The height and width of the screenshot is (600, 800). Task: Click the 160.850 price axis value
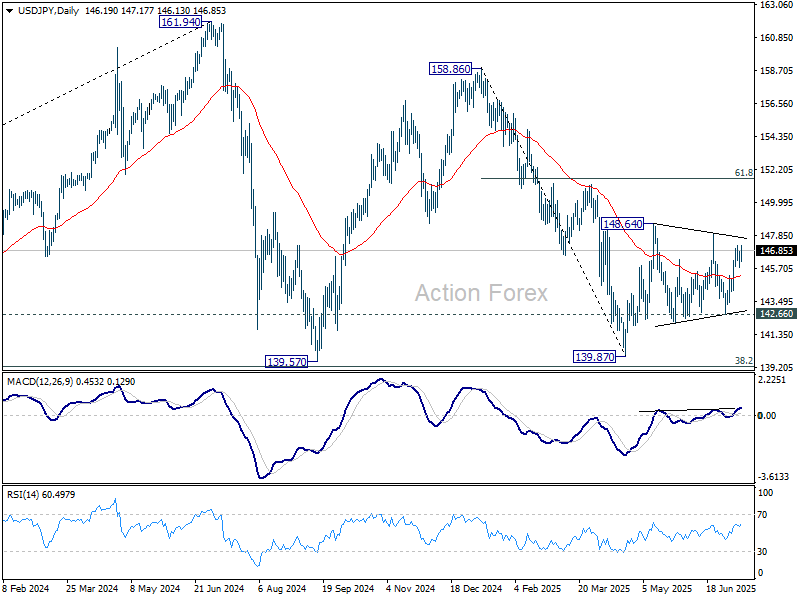pyautogui.click(x=776, y=38)
